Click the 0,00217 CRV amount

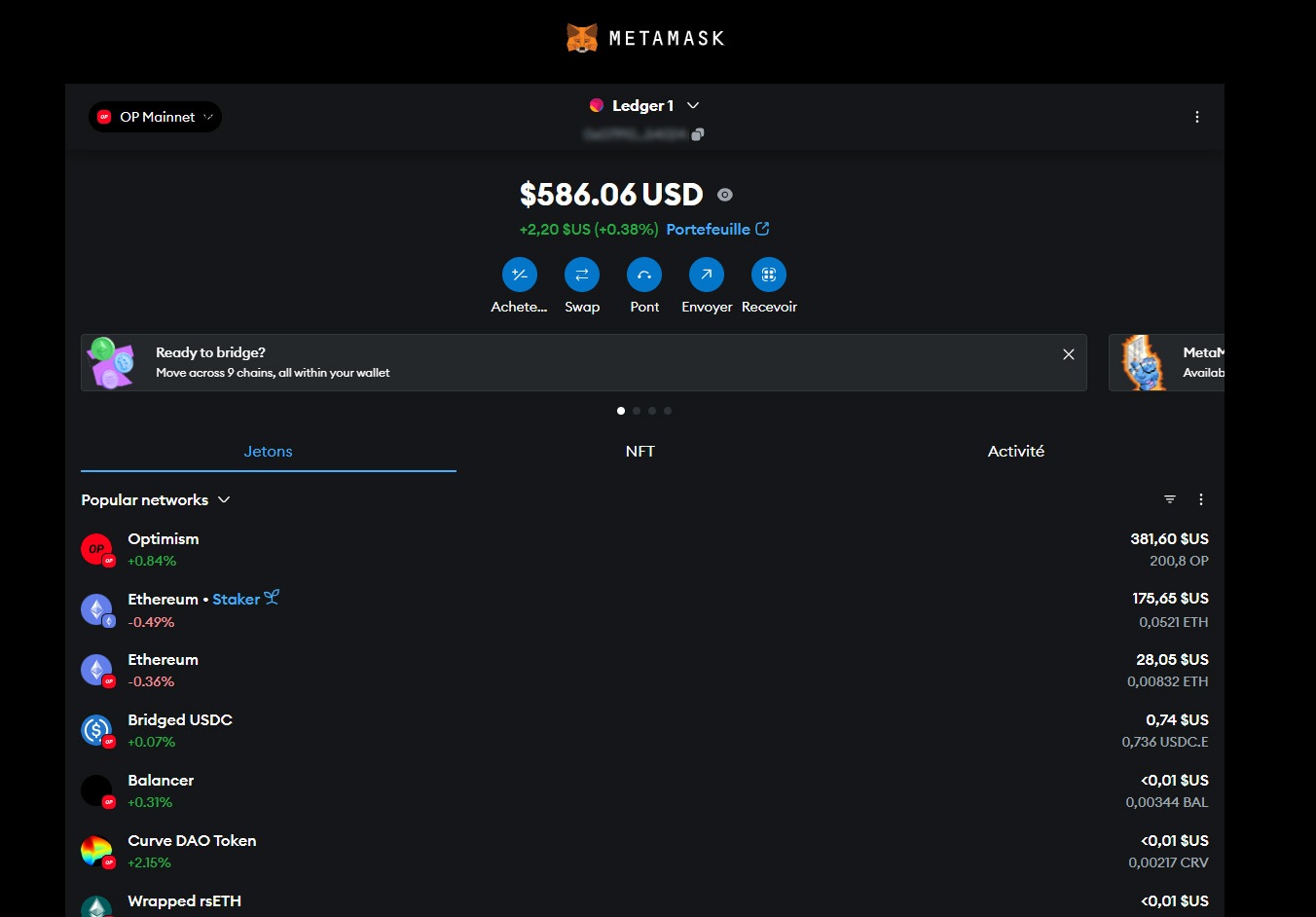click(x=1168, y=862)
